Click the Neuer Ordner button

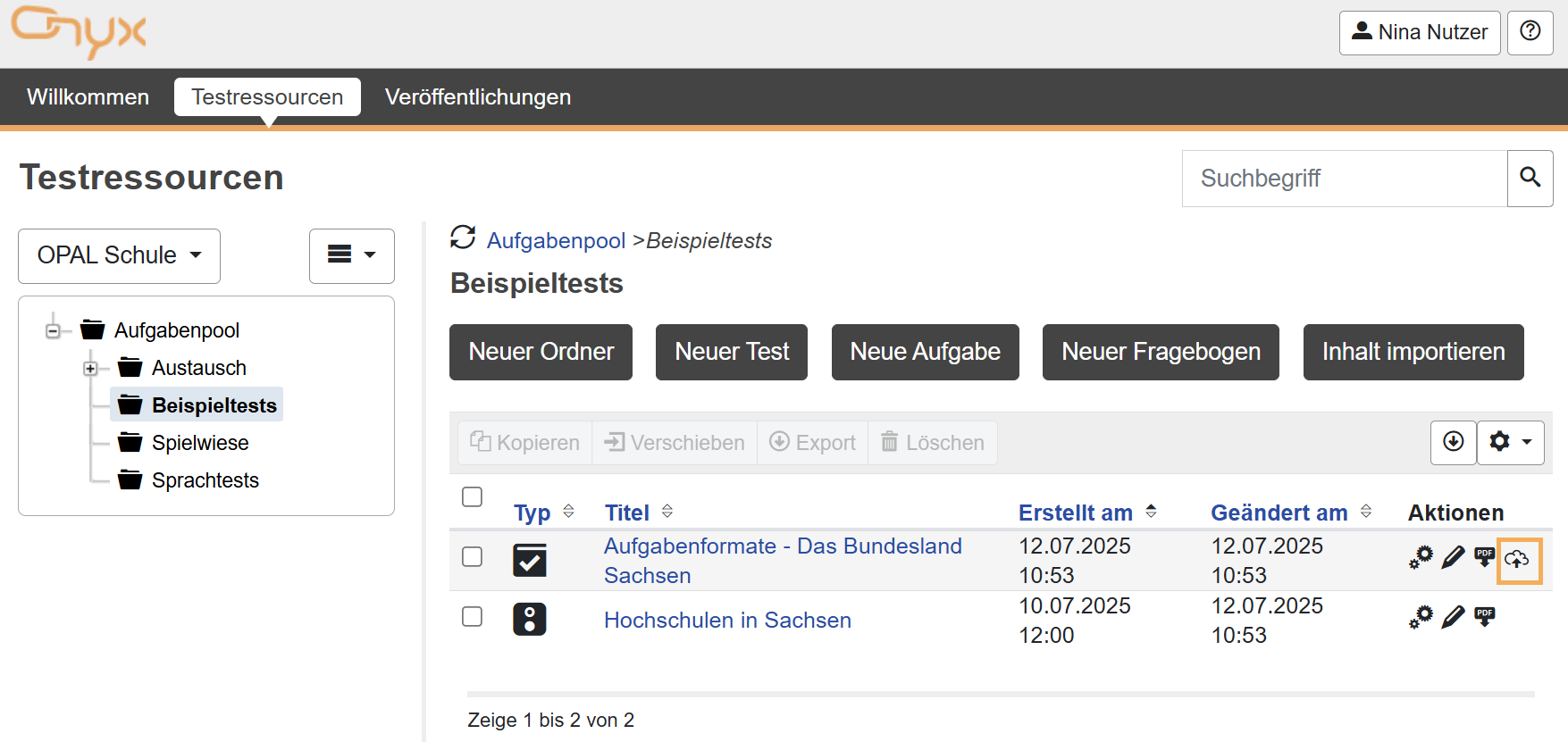[x=541, y=352]
